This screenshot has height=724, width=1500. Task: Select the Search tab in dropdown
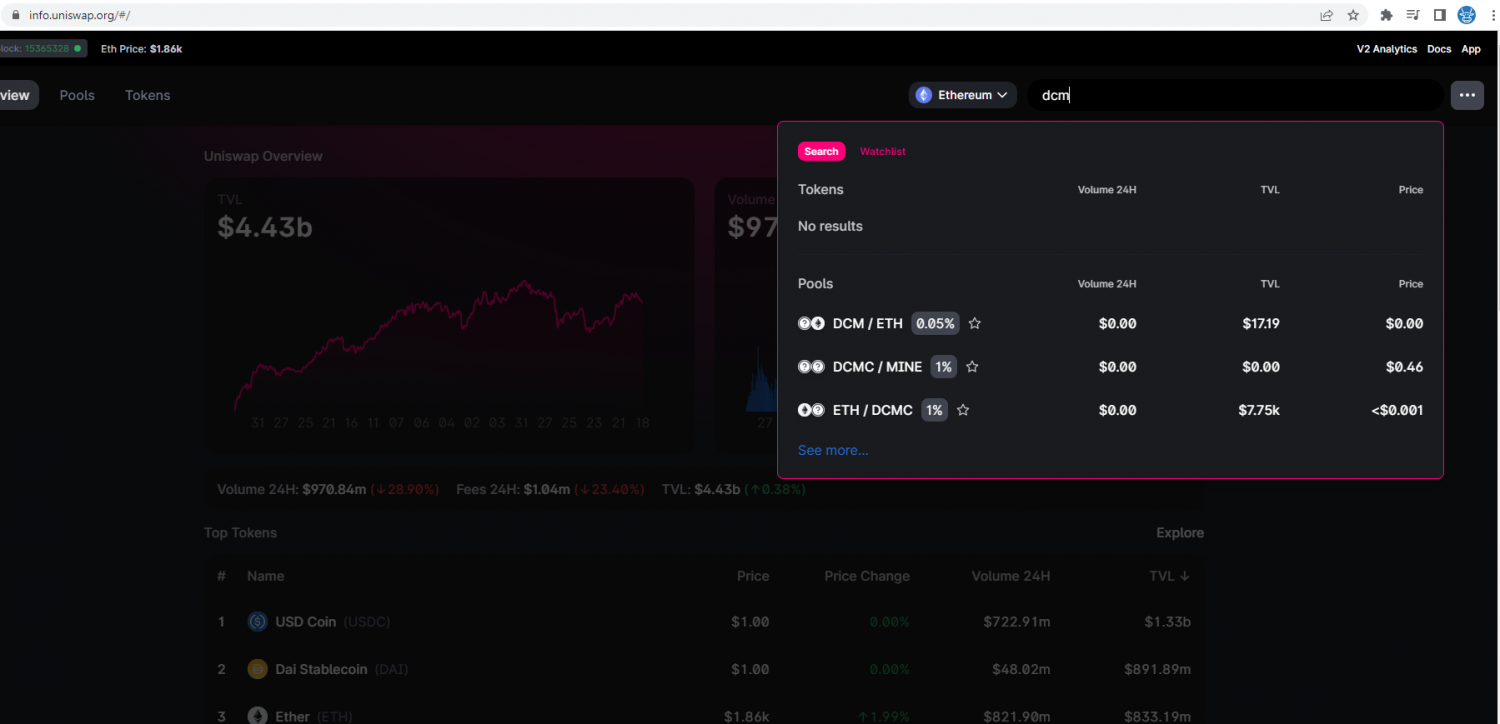pyautogui.click(x=821, y=152)
